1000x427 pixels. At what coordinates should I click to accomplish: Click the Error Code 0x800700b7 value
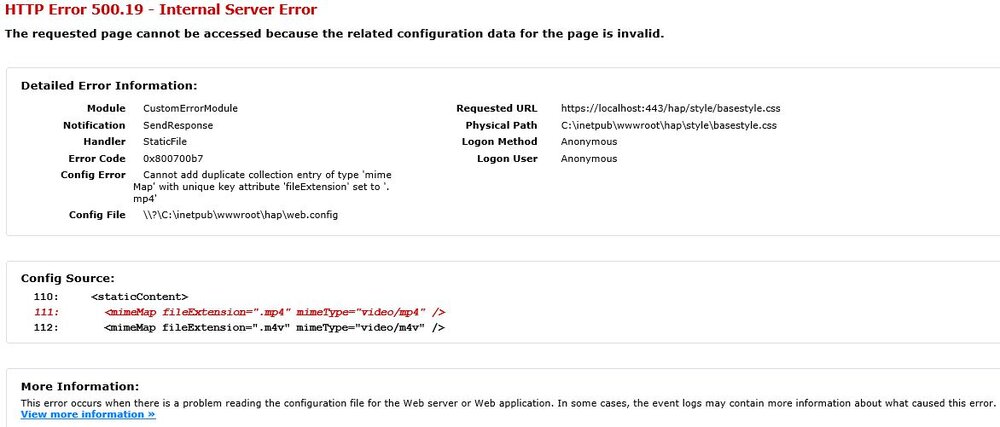pos(173,159)
